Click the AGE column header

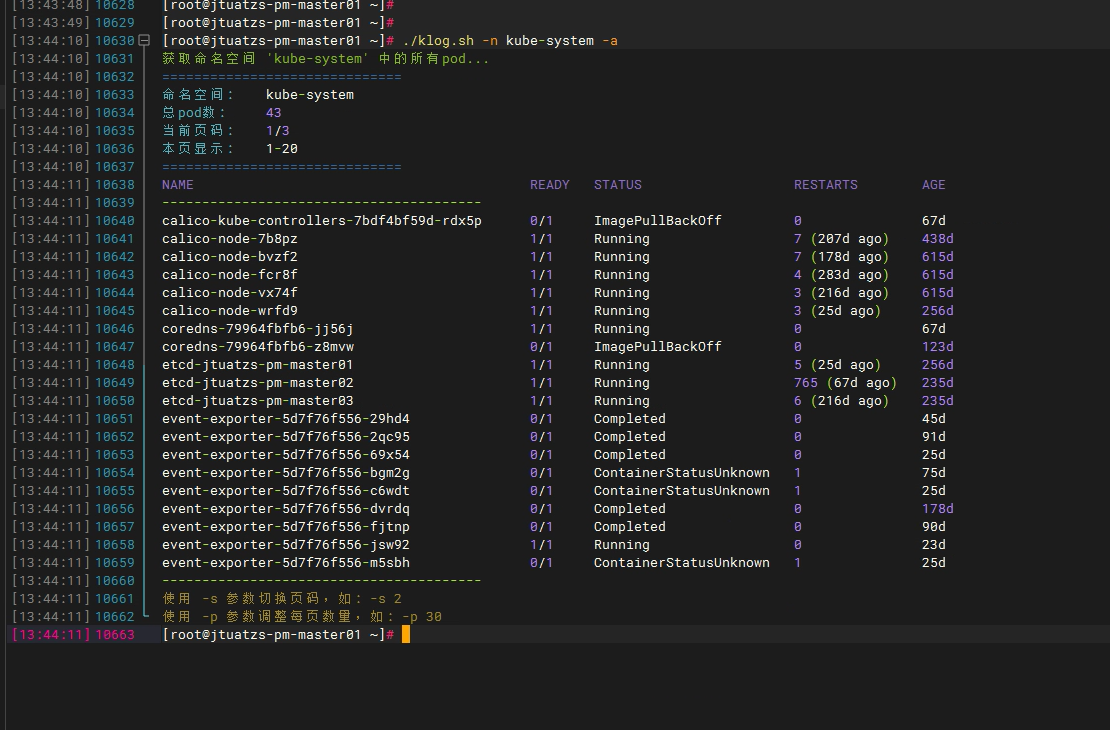coord(933,185)
